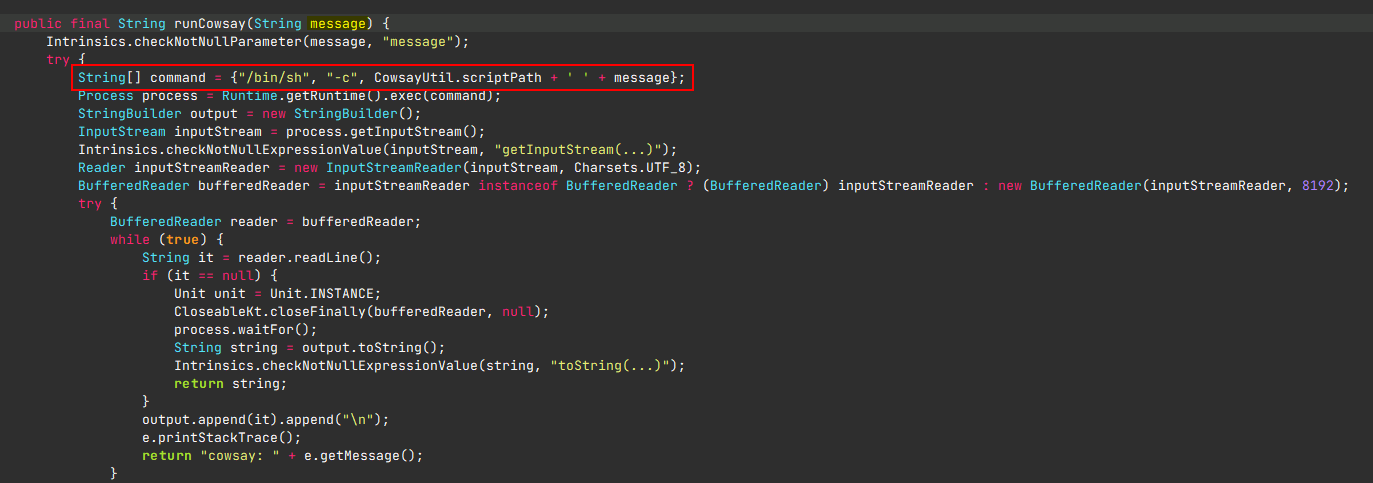Click CloseableKt.closeFinally call
The width and height of the screenshot is (1373, 483).
click(362, 312)
